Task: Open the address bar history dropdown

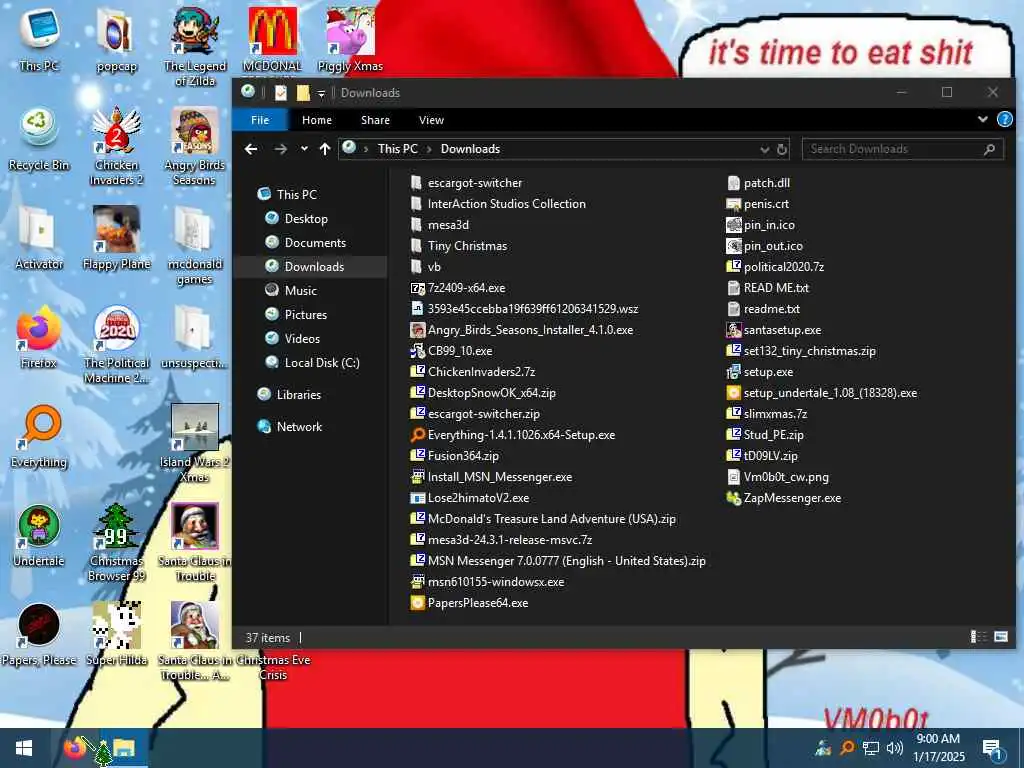Action: [x=764, y=150]
